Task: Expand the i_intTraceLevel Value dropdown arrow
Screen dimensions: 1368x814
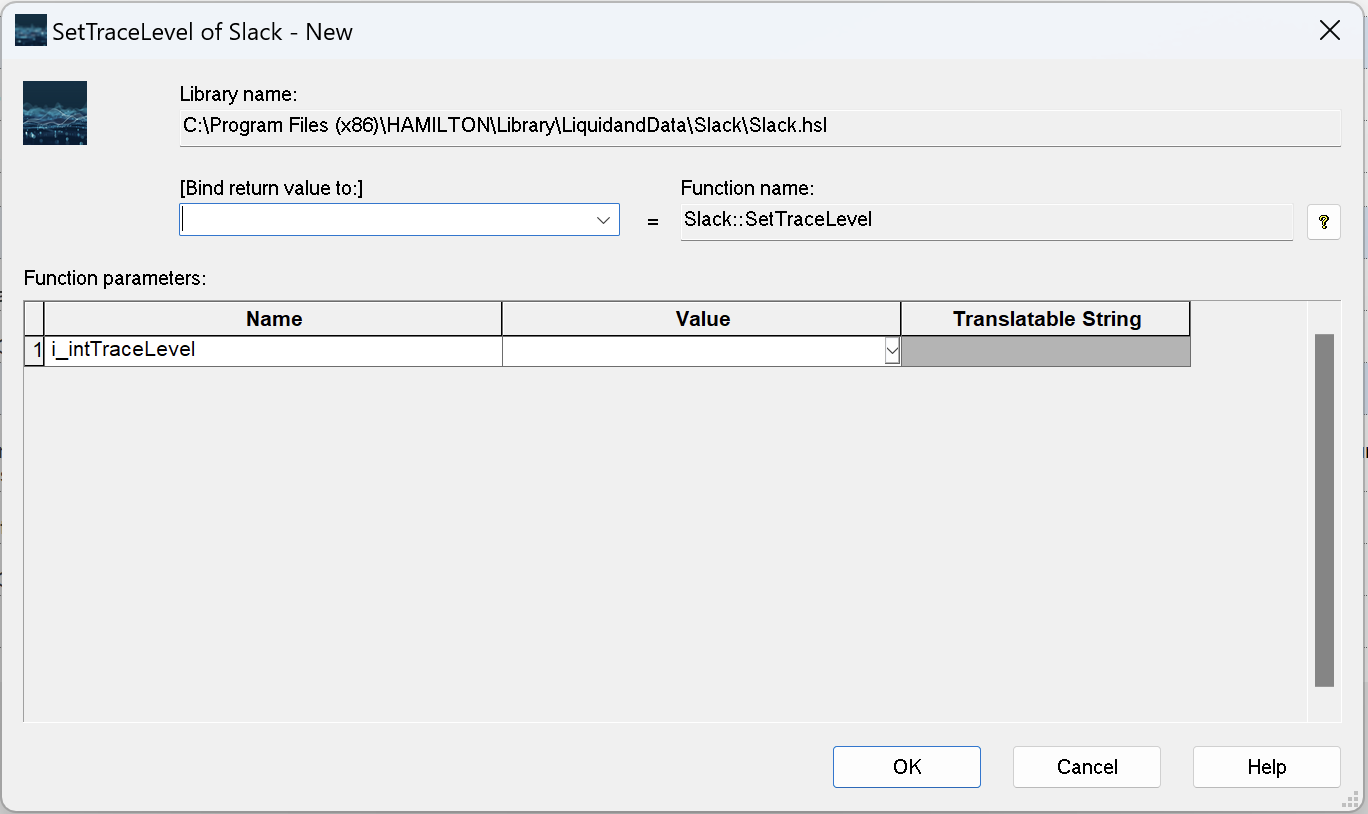Action: pyautogui.click(x=892, y=351)
